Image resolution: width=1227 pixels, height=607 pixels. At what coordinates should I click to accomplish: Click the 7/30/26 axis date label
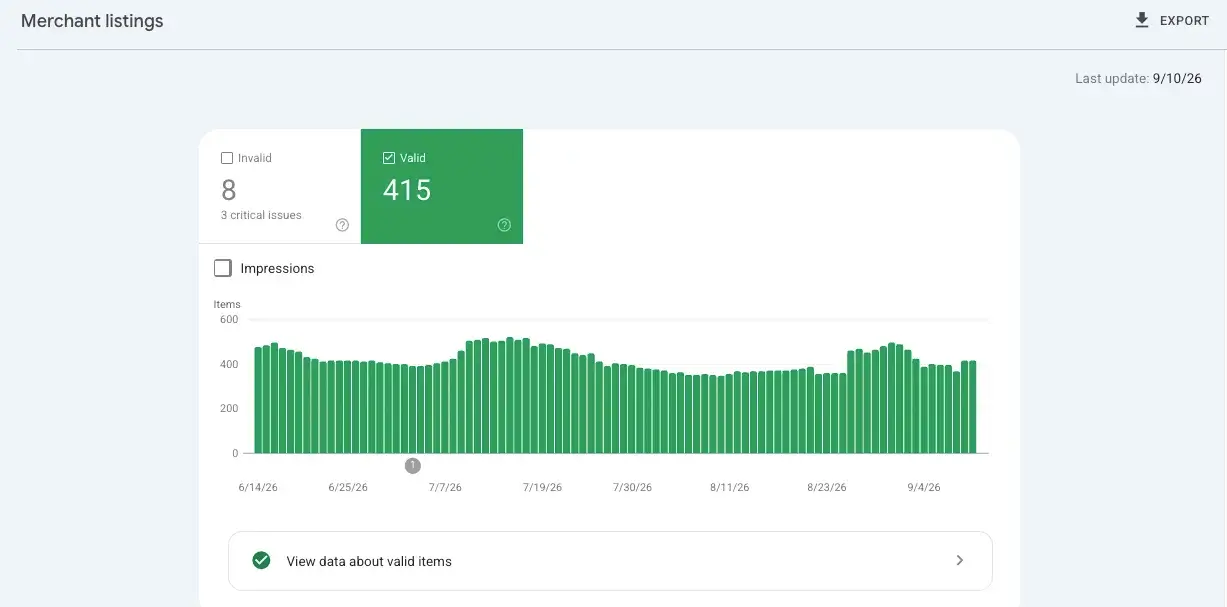pos(632,488)
